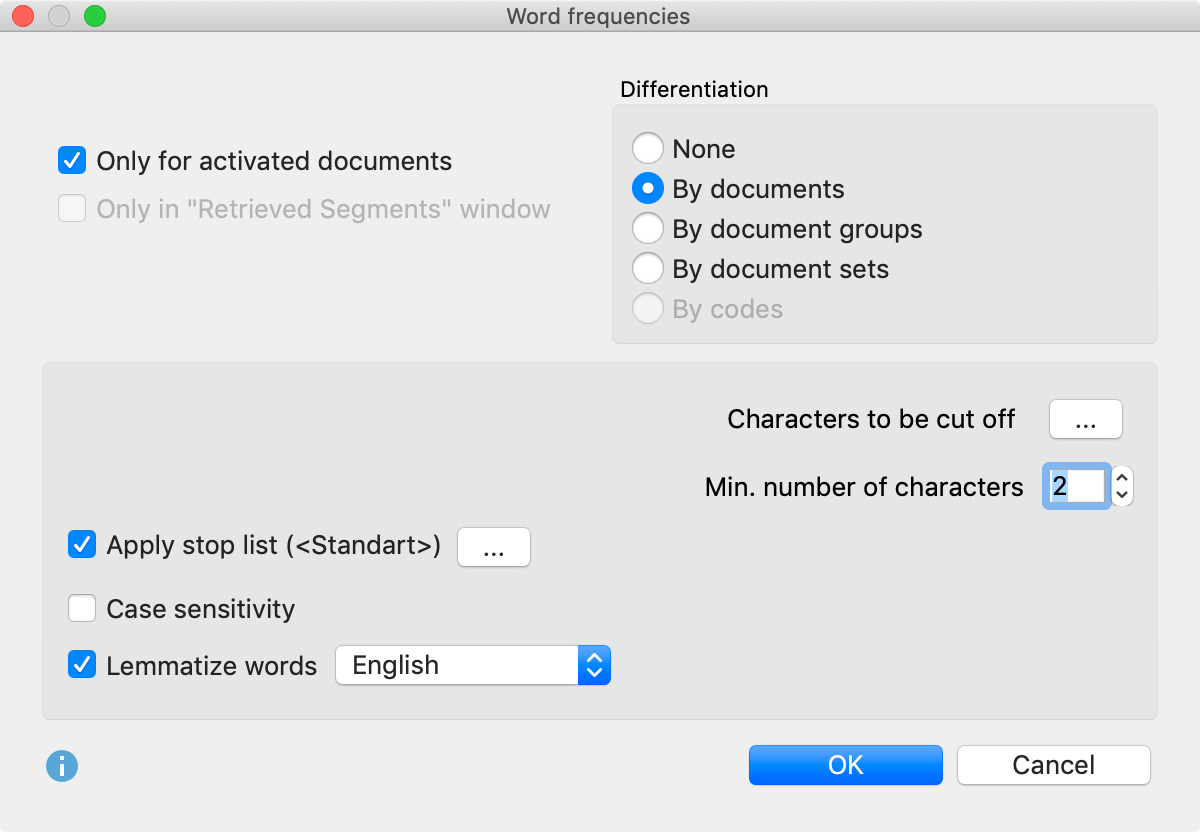Click the Min. number of characters field
This screenshot has width=1200, height=832.
click(1076, 487)
